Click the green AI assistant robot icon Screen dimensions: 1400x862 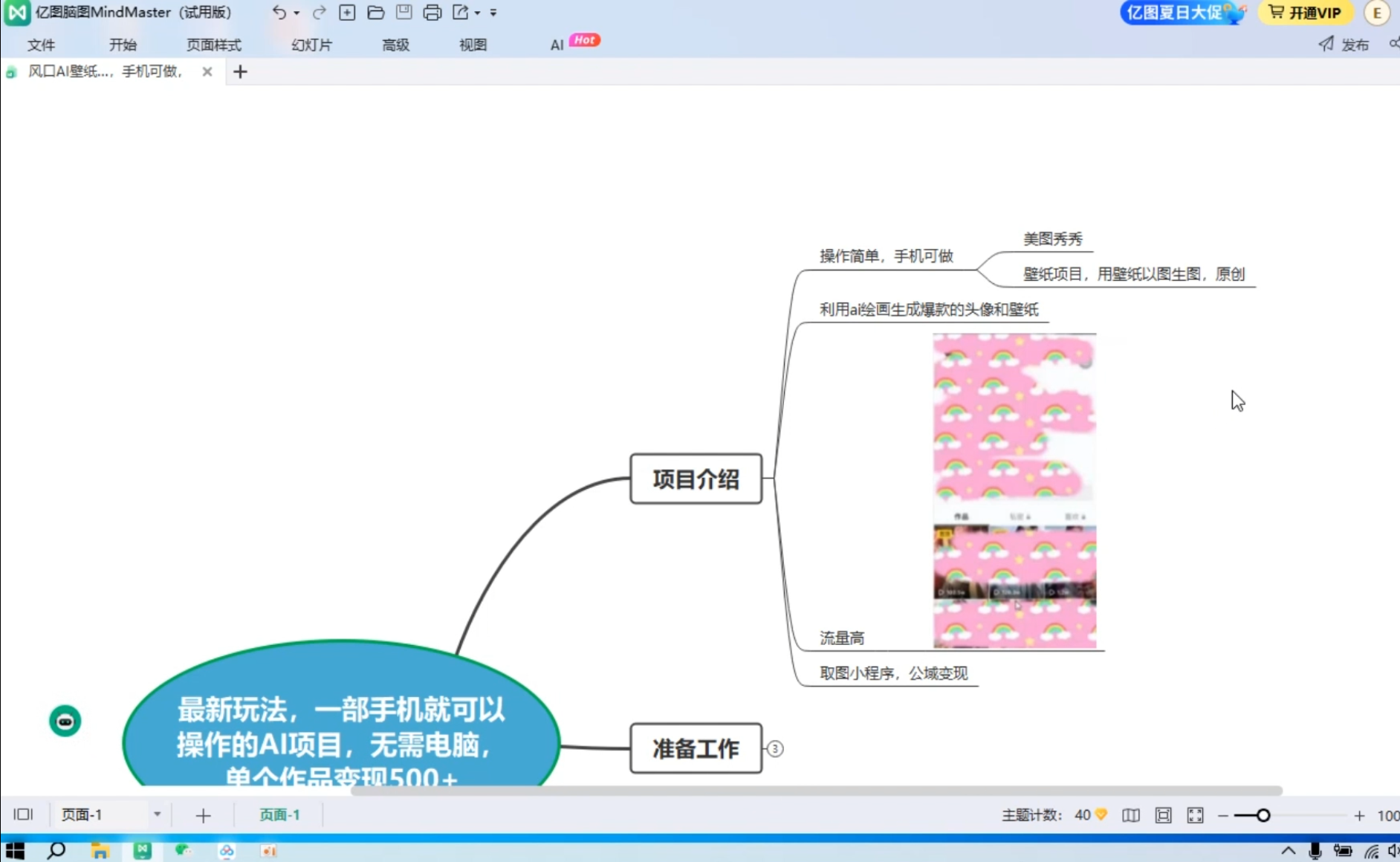point(65,721)
